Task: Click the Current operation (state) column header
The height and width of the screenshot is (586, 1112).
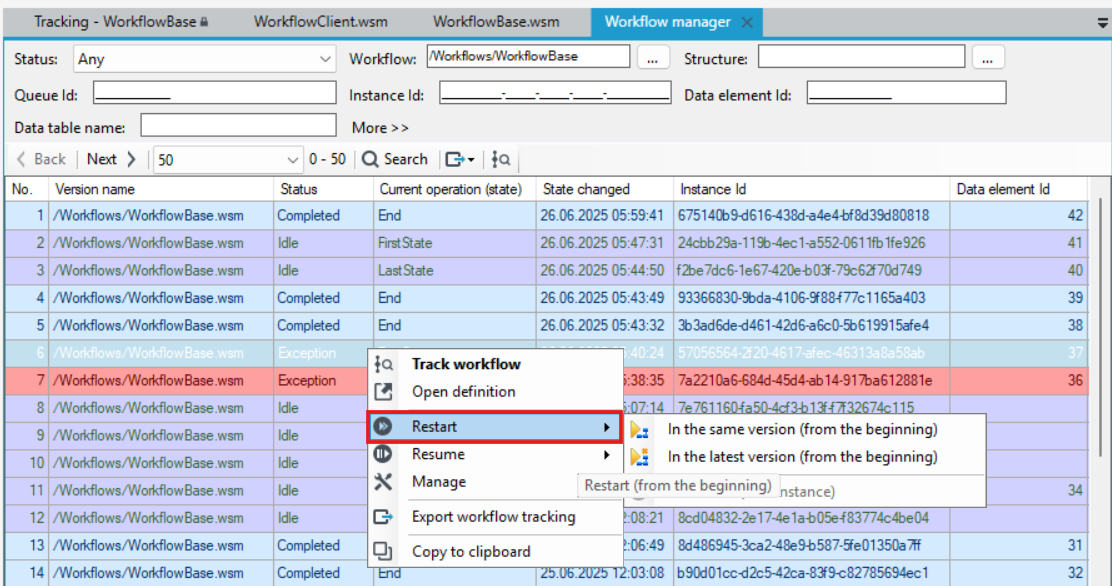Action: tap(455, 189)
